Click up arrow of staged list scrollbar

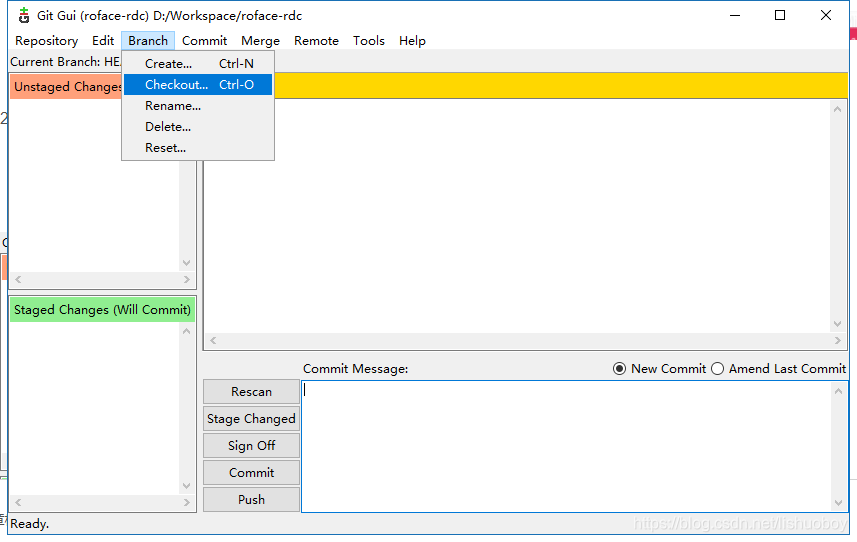[x=186, y=331]
